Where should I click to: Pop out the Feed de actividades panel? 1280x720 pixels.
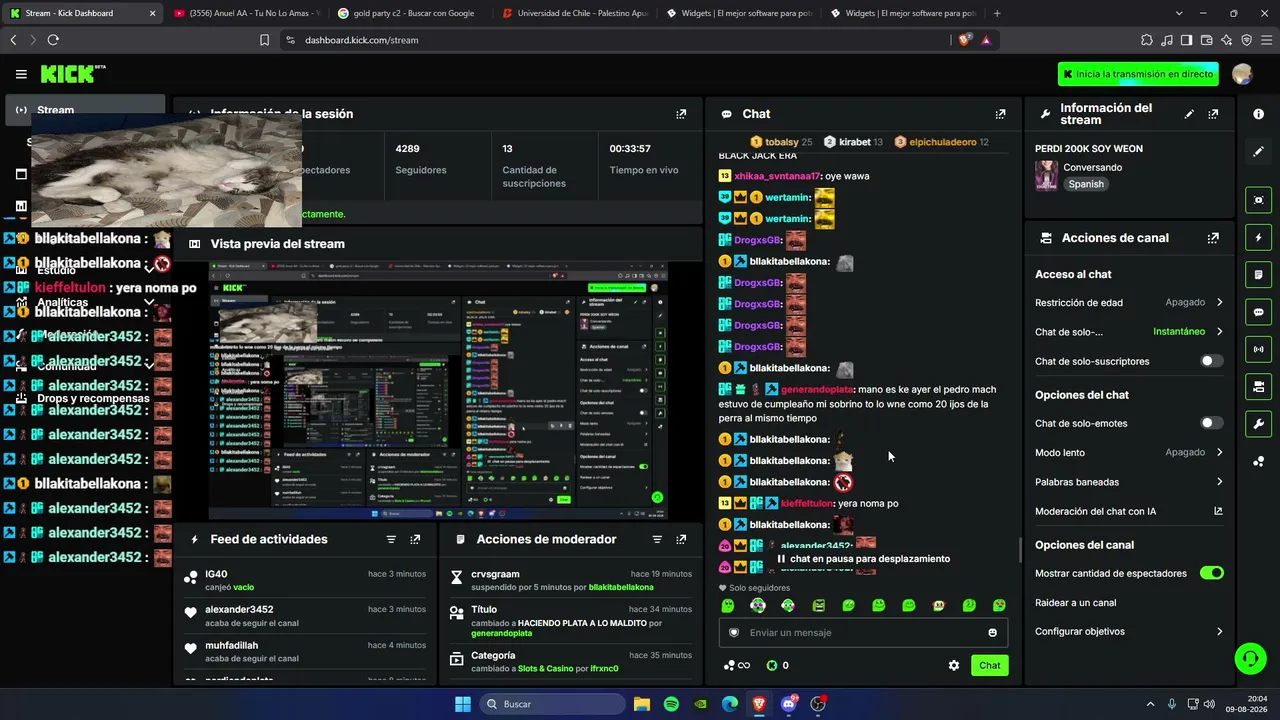point(415,539)
